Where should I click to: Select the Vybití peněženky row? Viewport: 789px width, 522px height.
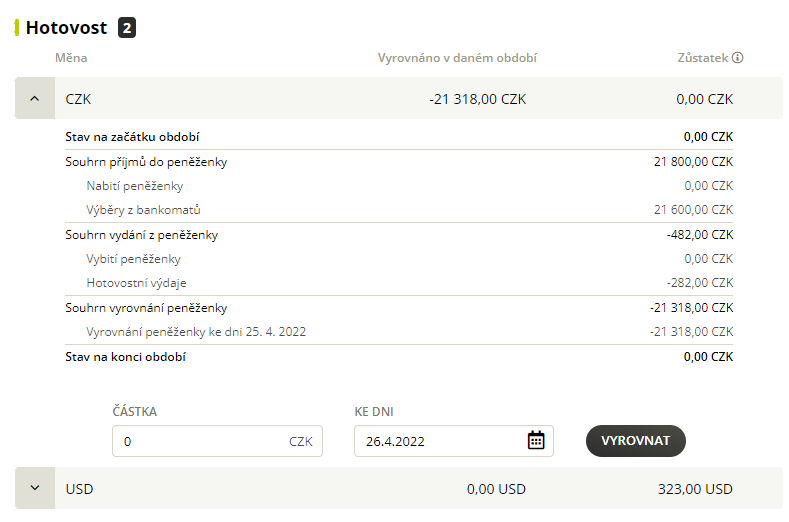[399, 259]
